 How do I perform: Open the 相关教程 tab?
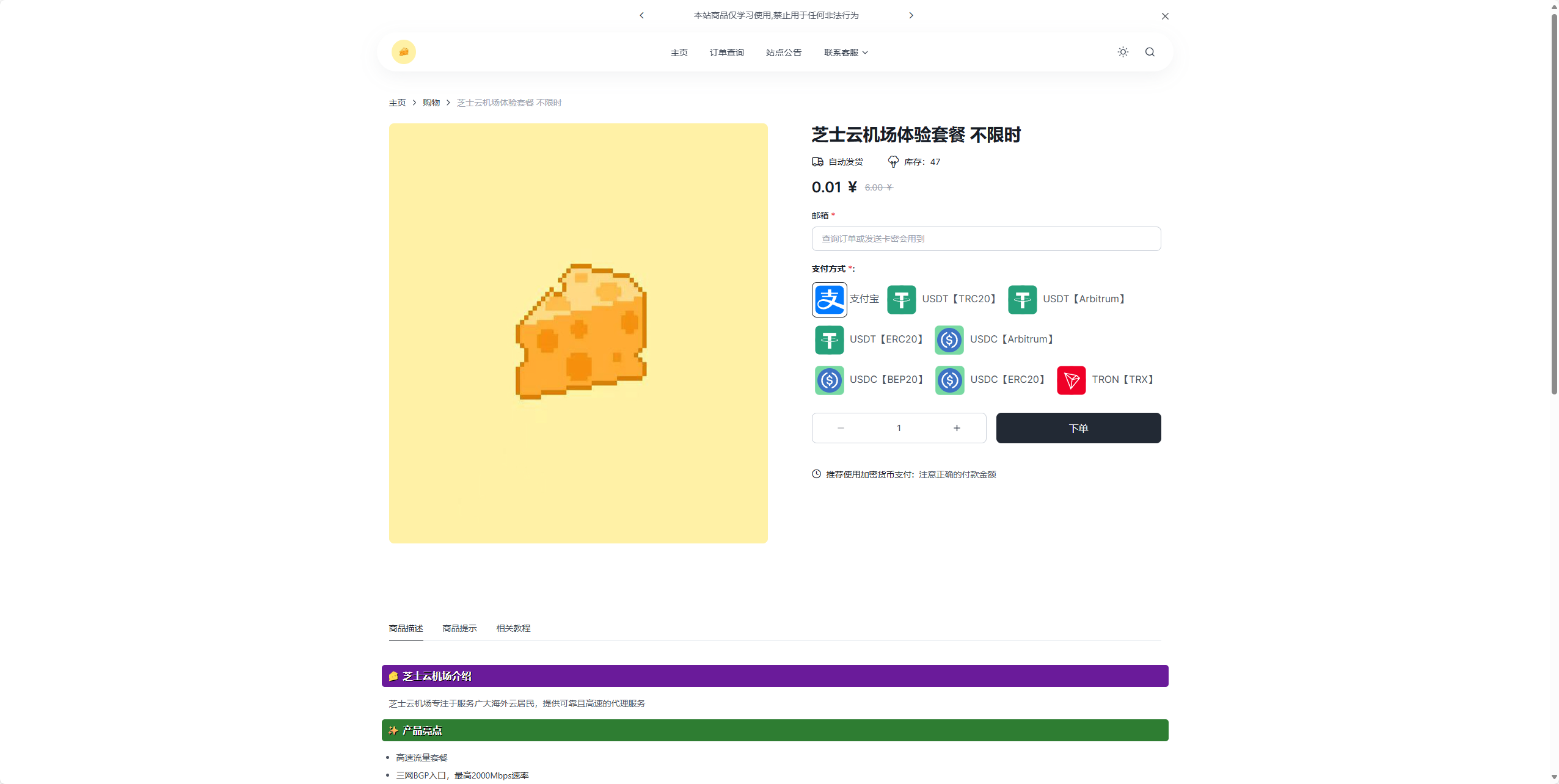(x=513, y=628)
